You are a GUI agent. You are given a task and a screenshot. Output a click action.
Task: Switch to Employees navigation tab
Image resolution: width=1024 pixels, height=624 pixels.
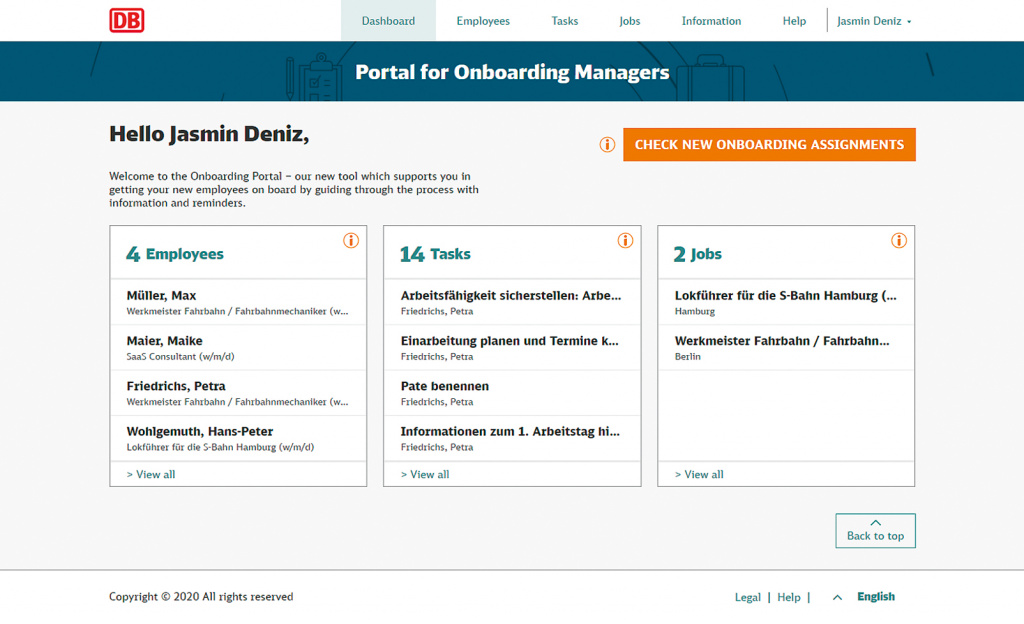coord(483,21)
